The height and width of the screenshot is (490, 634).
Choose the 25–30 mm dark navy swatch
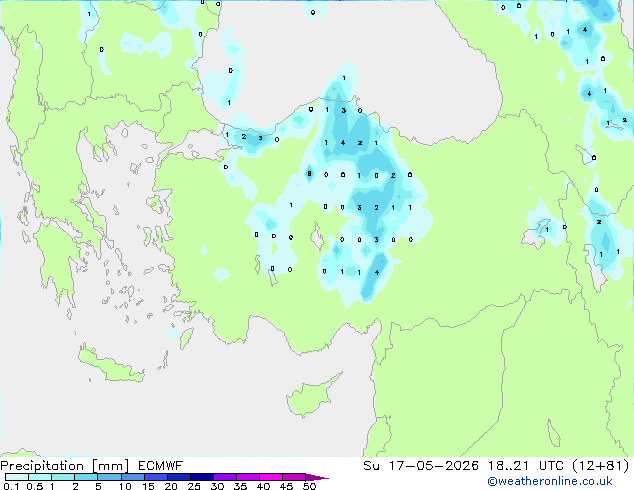[x=202, y=477]
